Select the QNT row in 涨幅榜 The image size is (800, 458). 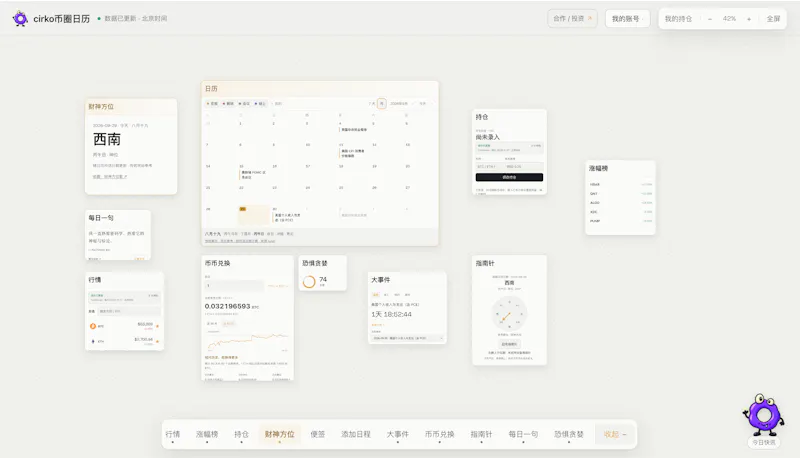(621, 193)
